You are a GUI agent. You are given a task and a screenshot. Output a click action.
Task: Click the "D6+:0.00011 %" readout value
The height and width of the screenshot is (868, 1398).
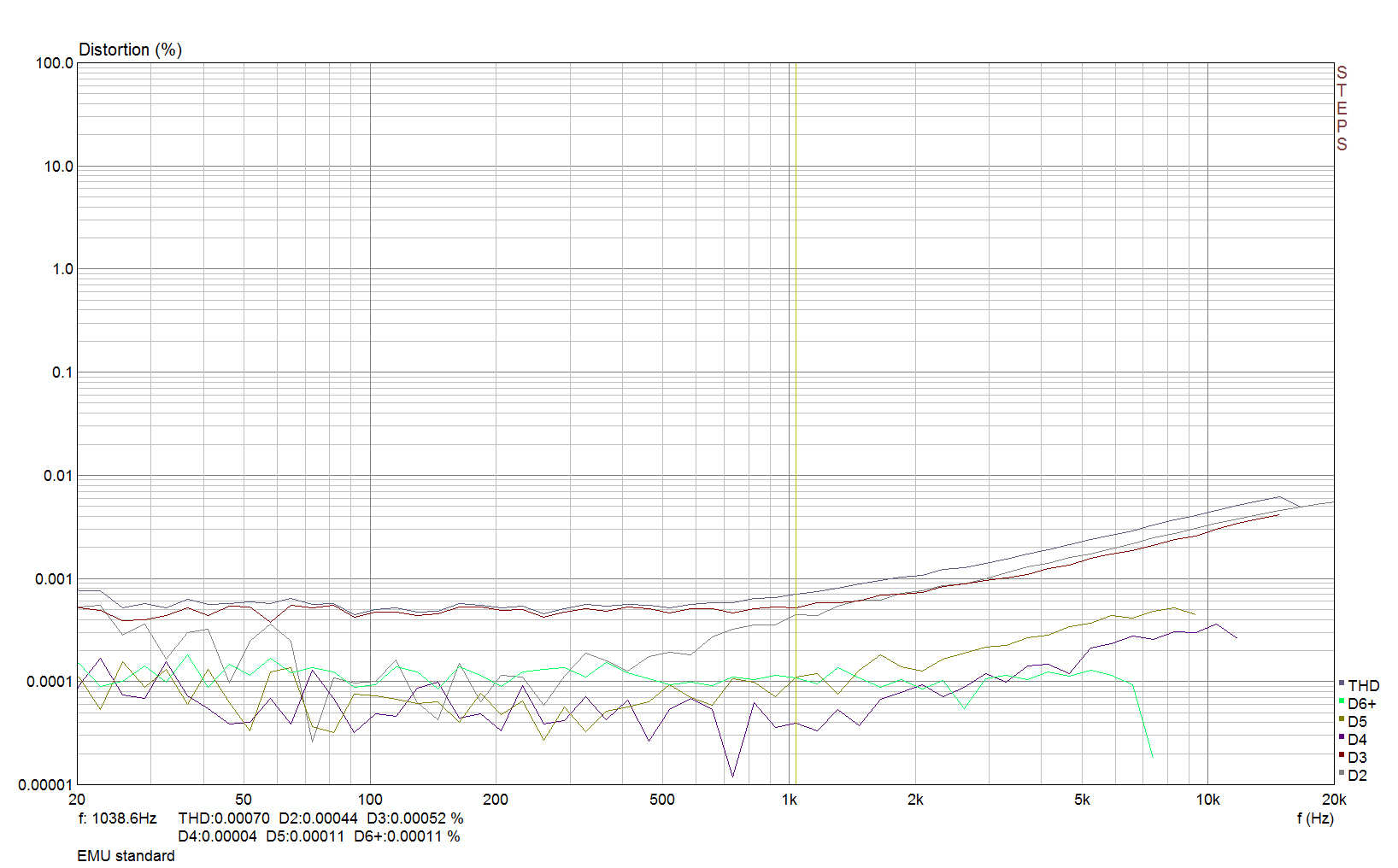(x=407, y=836)
